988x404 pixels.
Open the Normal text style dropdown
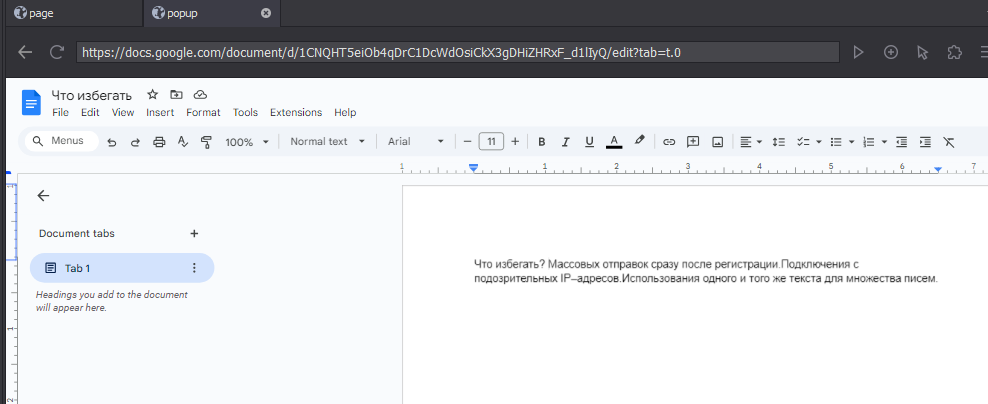[x=328, y=142]
